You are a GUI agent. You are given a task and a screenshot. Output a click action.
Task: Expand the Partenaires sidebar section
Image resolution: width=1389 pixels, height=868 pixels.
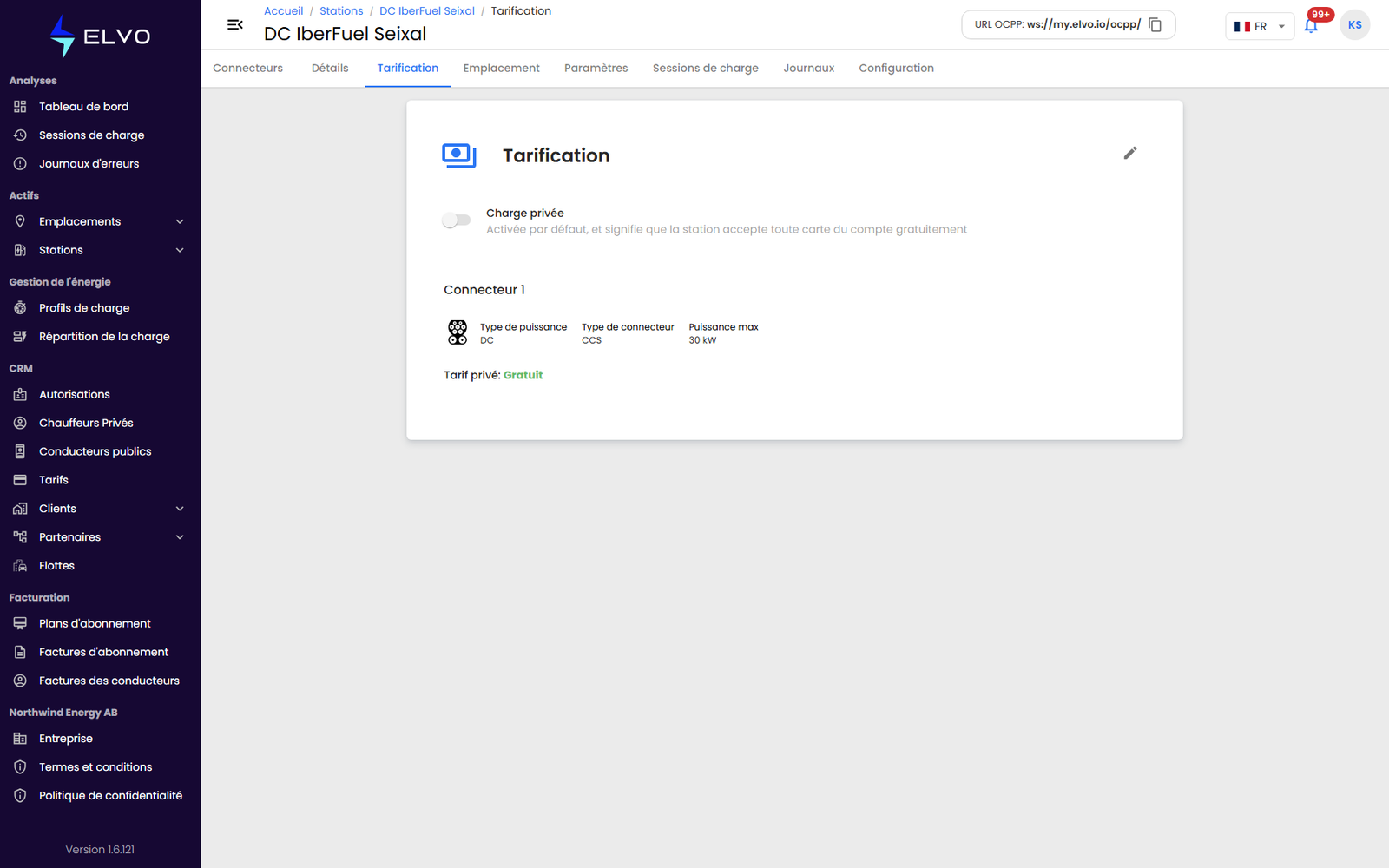[x=180, y=537]
